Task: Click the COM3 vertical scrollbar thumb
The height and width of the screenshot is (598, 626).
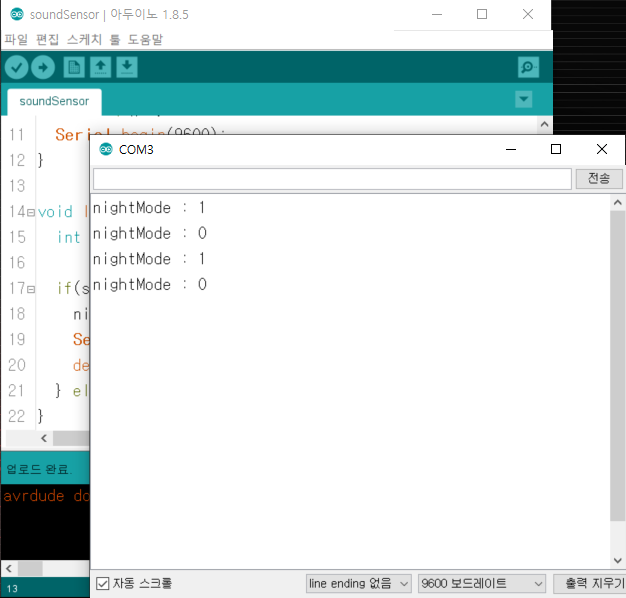Action: pyautogui.click(x=618, y=366)
